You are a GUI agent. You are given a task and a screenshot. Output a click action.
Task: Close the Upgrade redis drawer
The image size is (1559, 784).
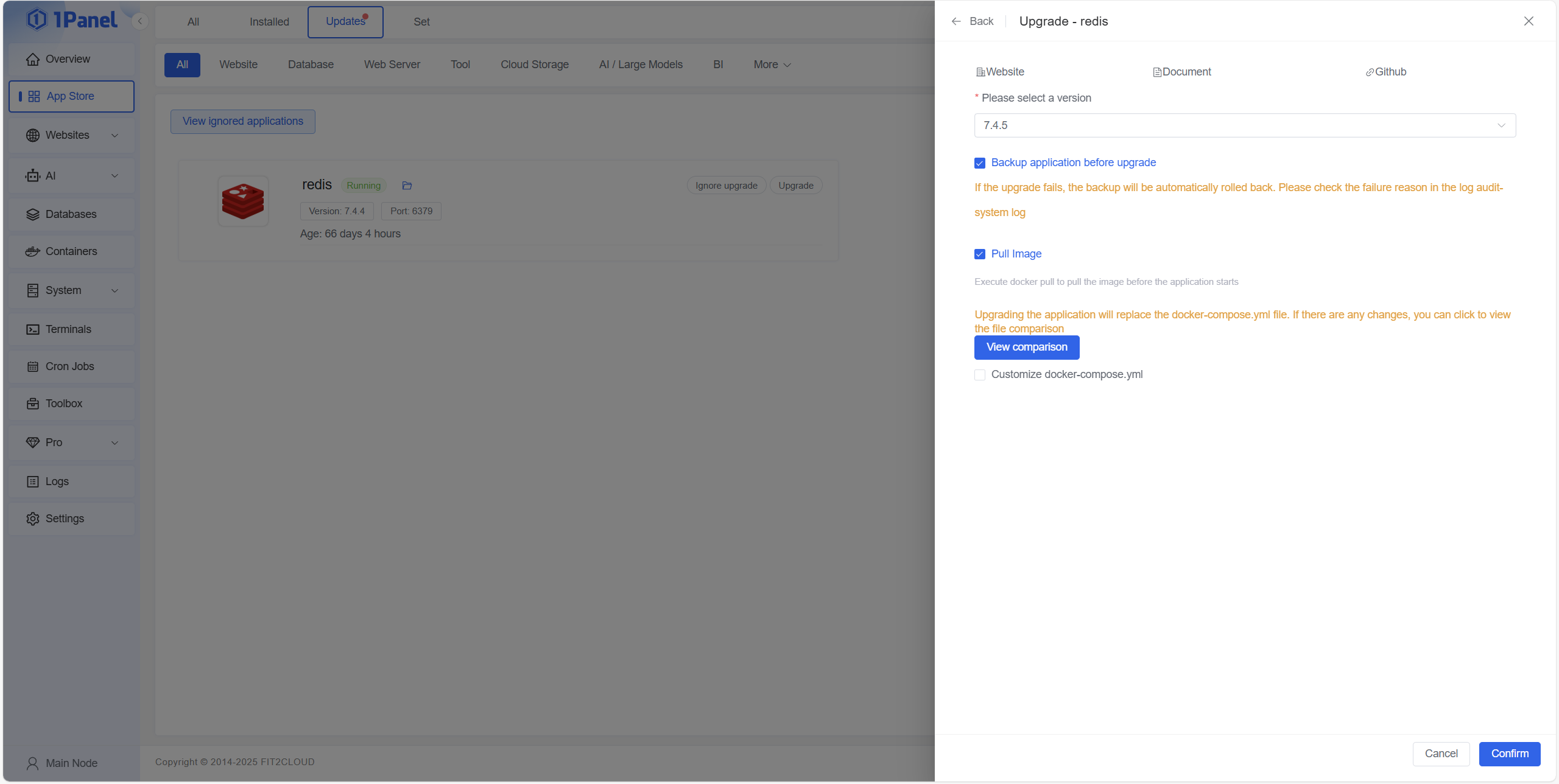[x=1529, y=21]
